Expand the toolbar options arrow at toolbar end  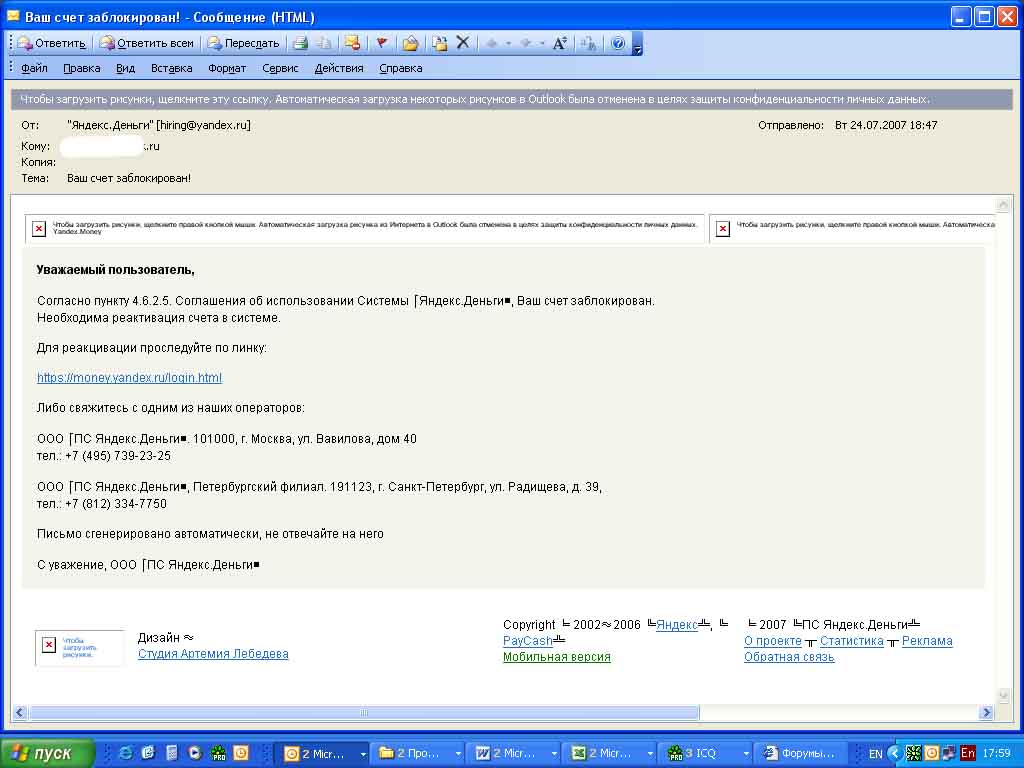point(638,46)
